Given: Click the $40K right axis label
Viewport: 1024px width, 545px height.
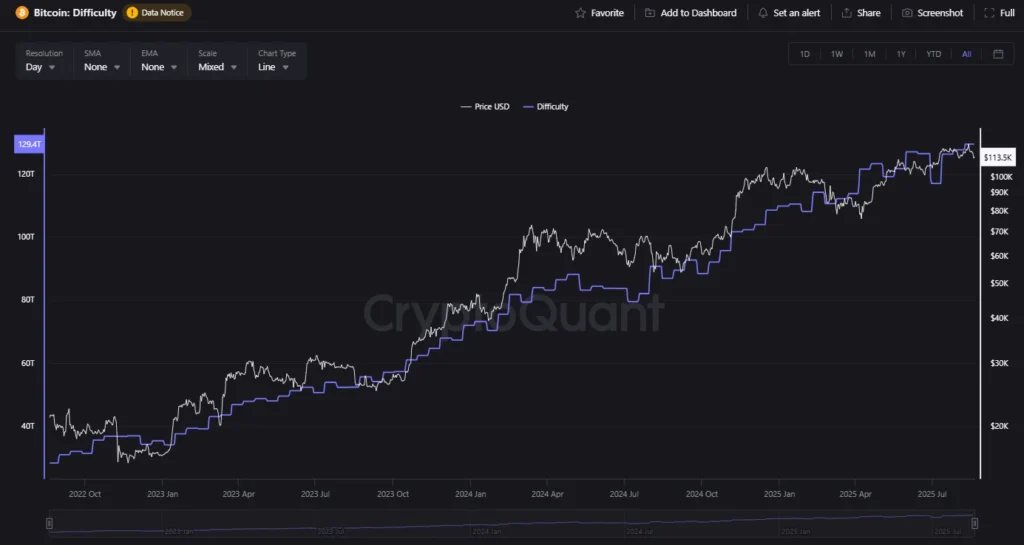Looking at the screenshot, I should coord(999,318).
